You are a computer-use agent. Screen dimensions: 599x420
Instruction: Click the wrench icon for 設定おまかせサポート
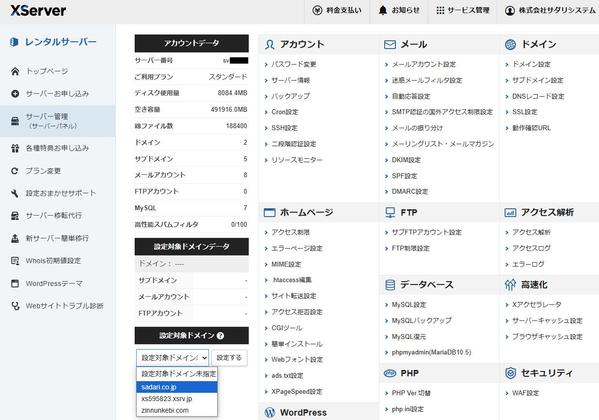pos(15,193)
